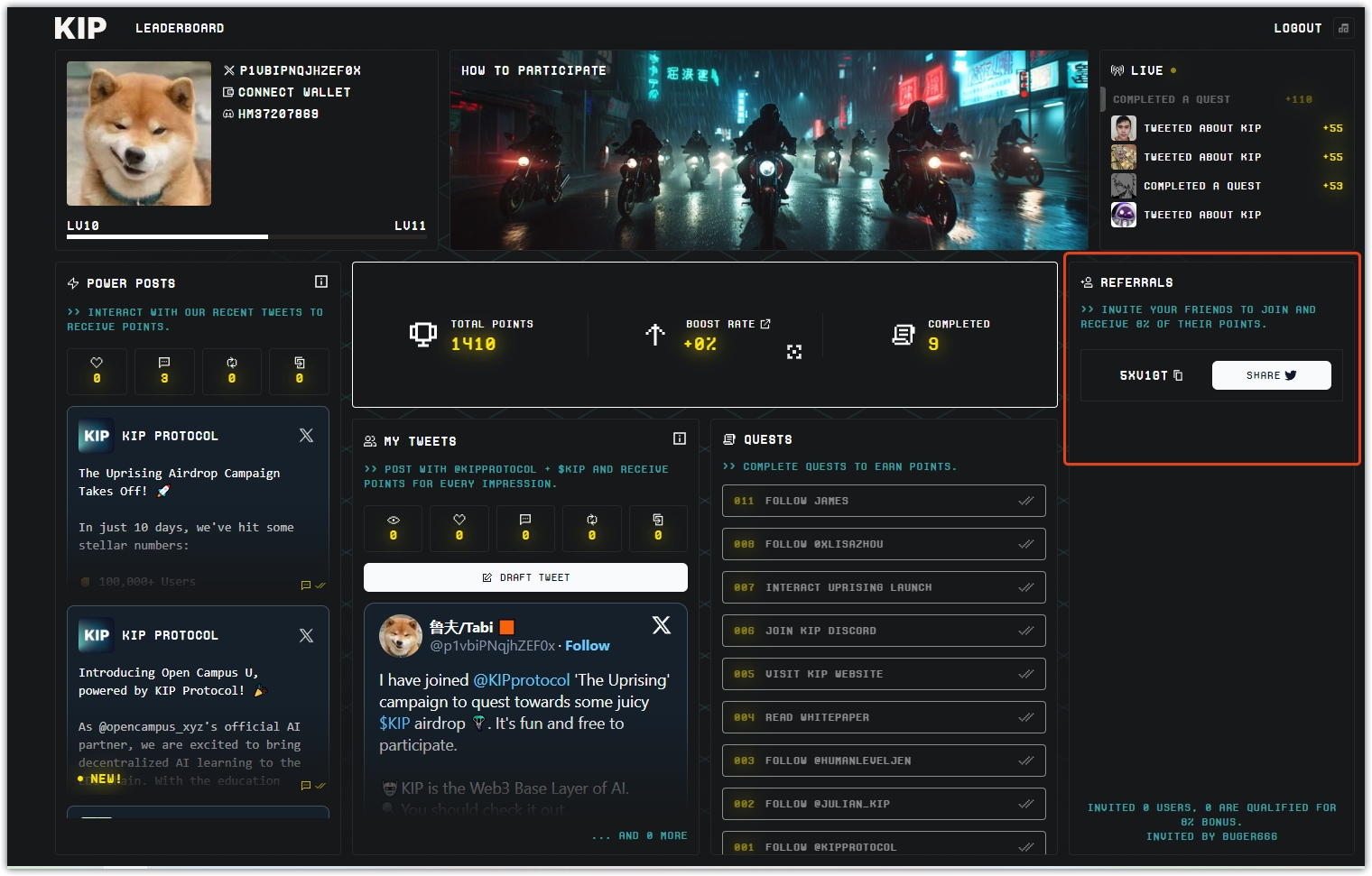The height and width of the screenshot is (876, 1372).
Task: Toggle the Join KIP Discord quest checkmark
Action: point(1025,631)
